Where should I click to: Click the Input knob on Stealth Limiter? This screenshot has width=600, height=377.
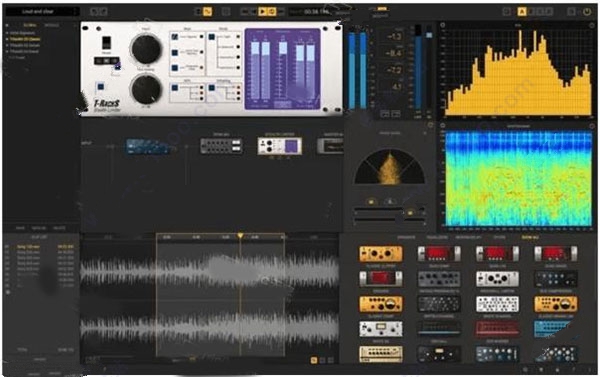[146, 49]
